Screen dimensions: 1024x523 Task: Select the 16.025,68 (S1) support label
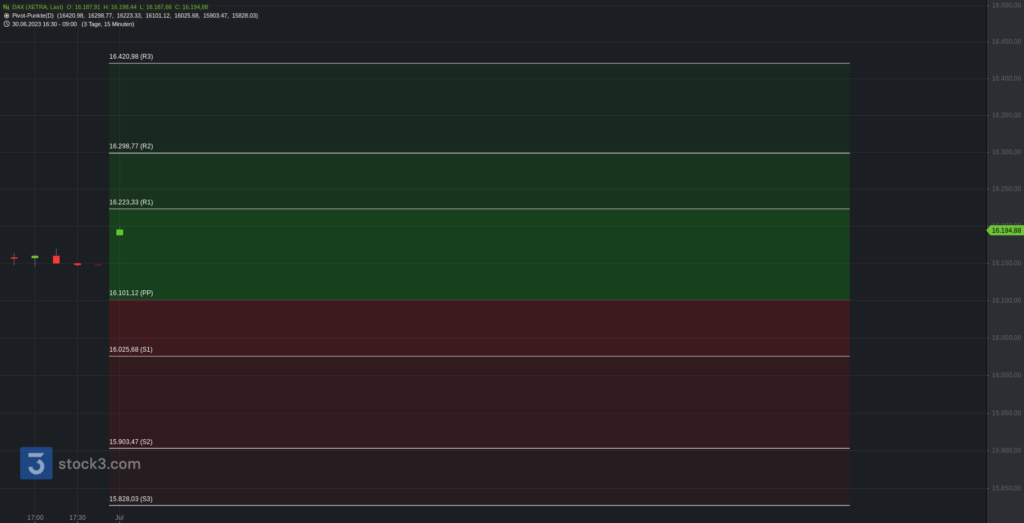click(131, 349)
